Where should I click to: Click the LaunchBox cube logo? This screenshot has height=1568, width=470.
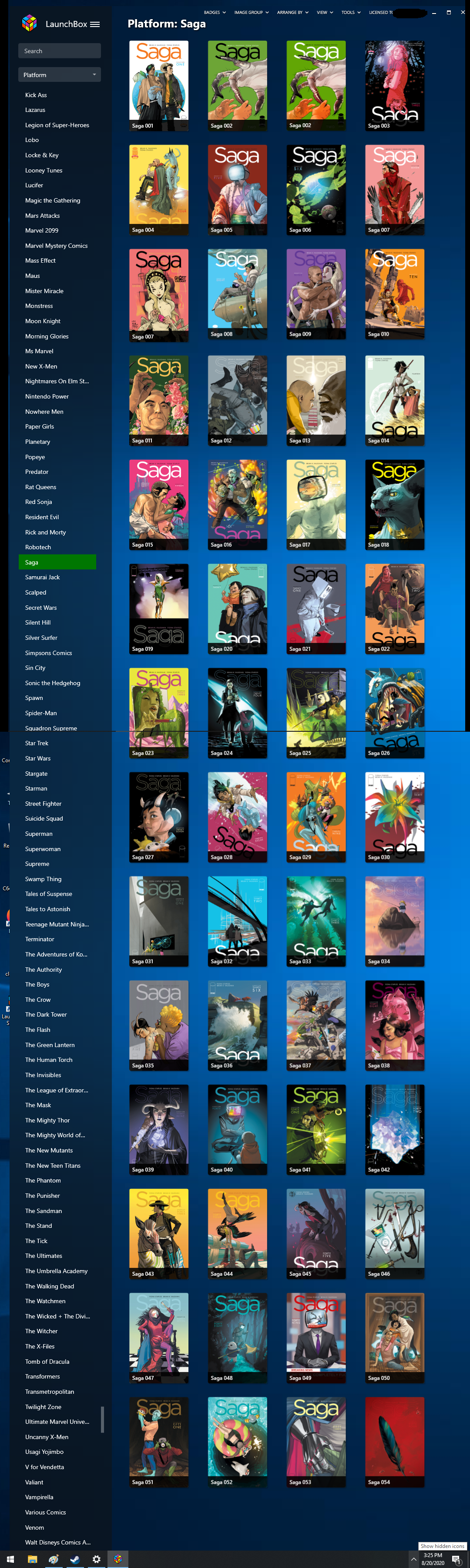(x=29, y=23)
